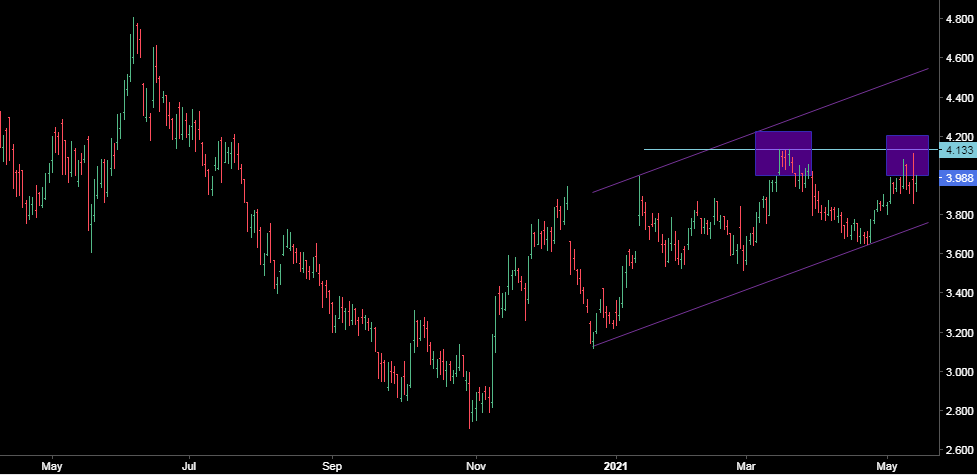The width and height of the screenshot is (977, 475).
Task: Click the Sep date label
Action: coord(332,466)
